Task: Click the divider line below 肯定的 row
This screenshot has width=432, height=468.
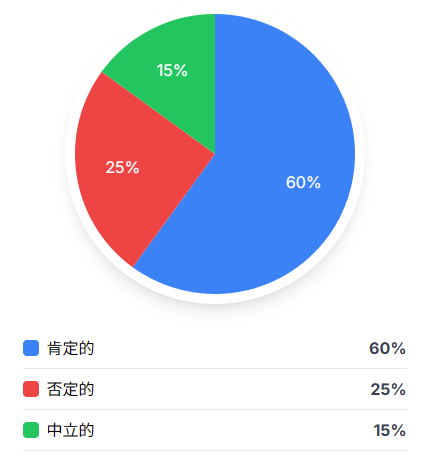Action: pos(215,369)
